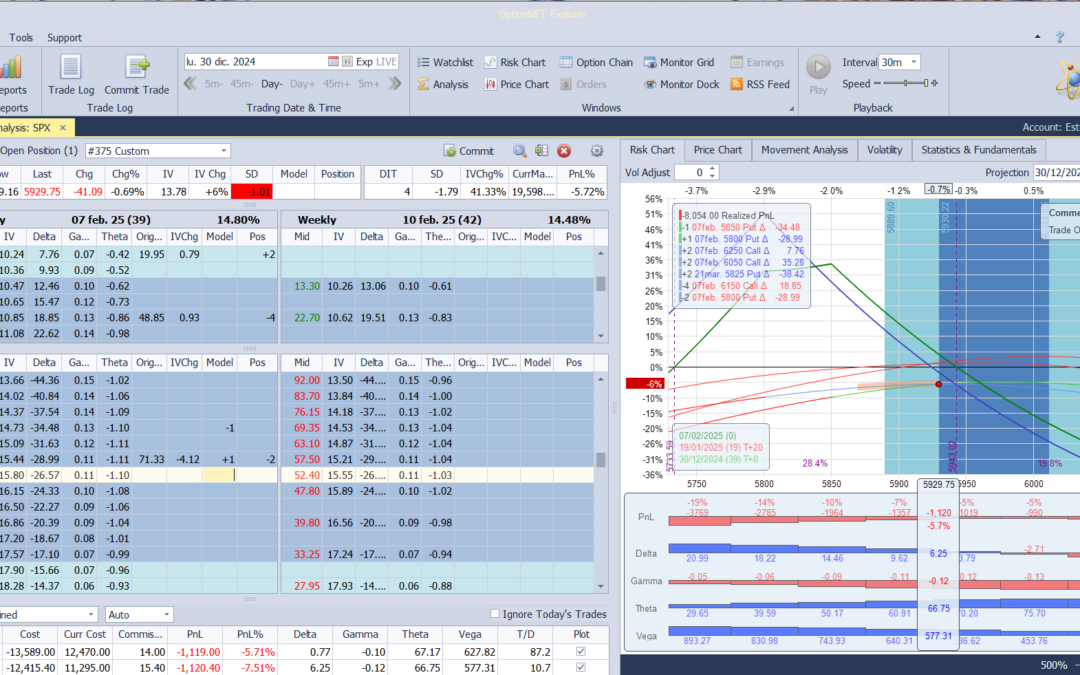Open the Support menu
This screenshot has height=675, width=1080.
tap(64, 37)
